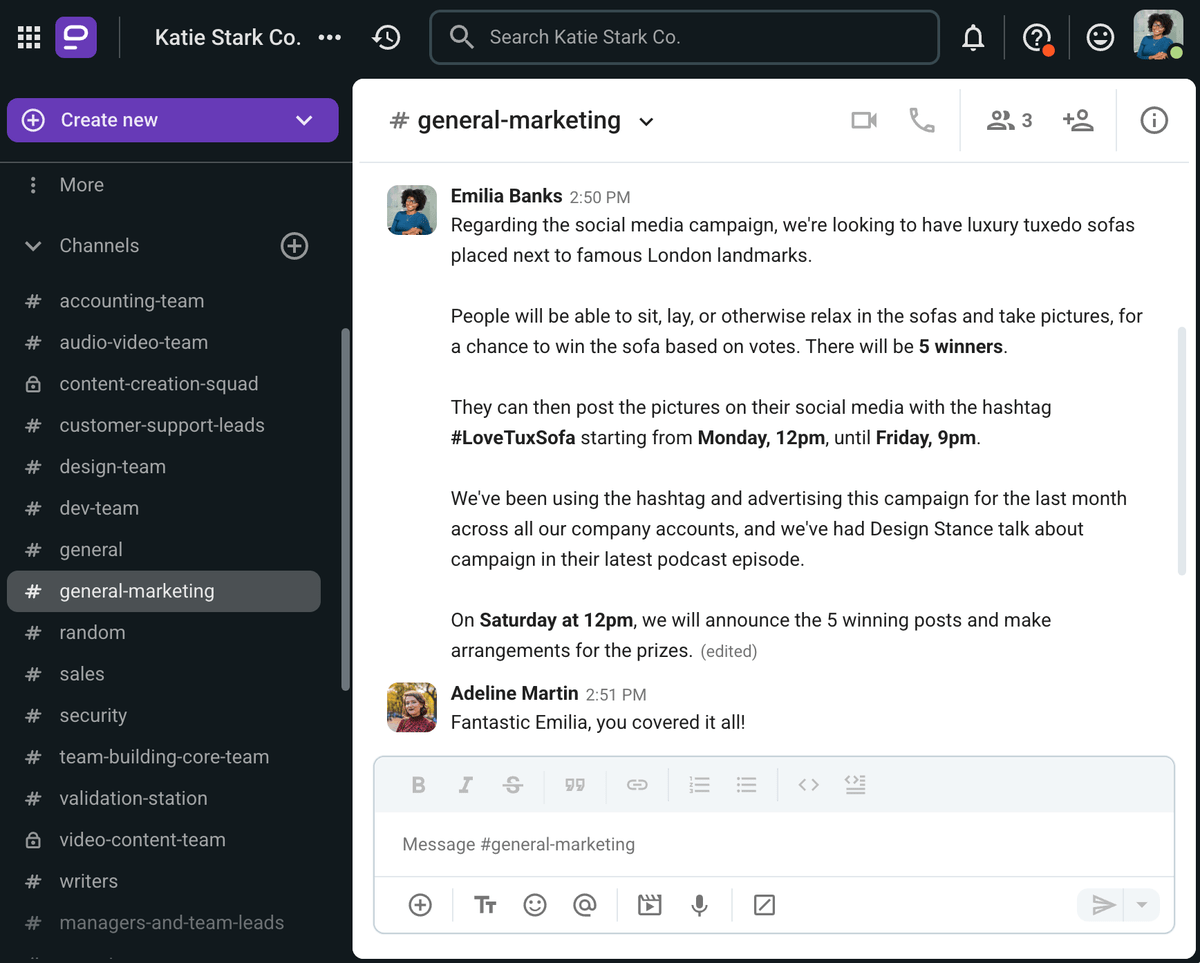The image size is (1200, 963).
Task: Open the user profile avatar
Action: click(1158, 36)
